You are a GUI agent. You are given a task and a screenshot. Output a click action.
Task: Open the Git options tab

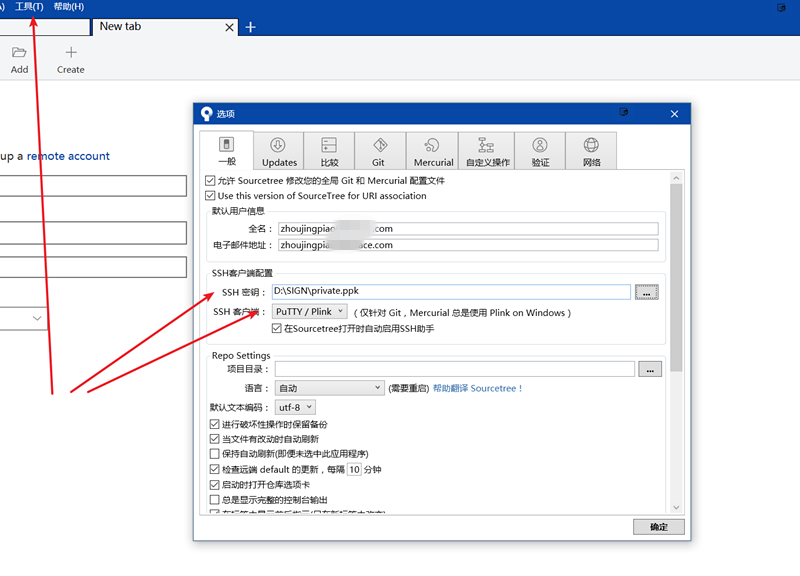pos(380,151)
